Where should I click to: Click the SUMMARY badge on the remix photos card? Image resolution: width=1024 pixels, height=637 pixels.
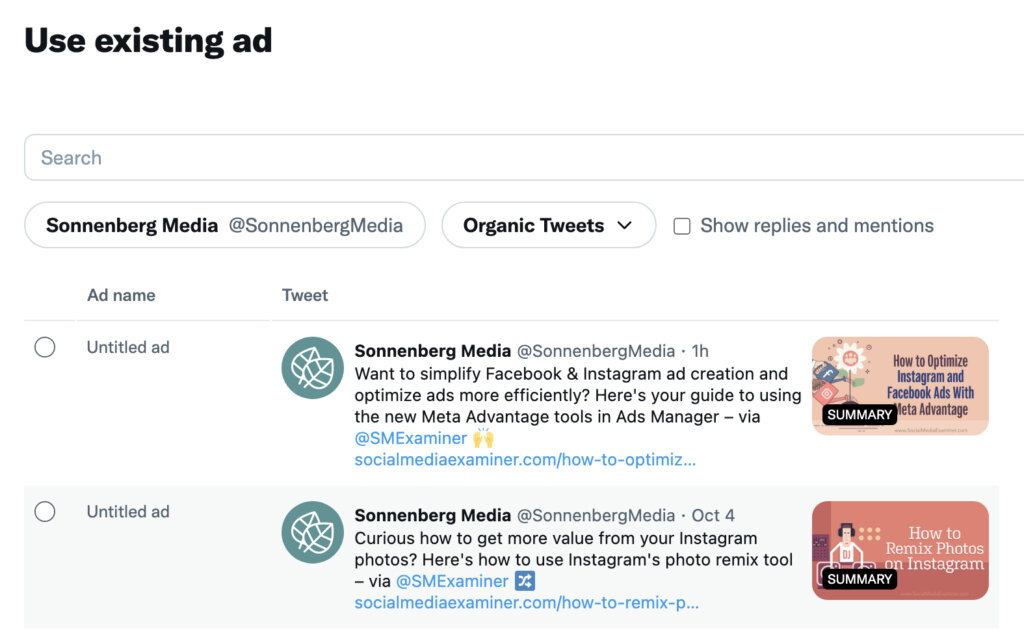(x=859, y=578)
